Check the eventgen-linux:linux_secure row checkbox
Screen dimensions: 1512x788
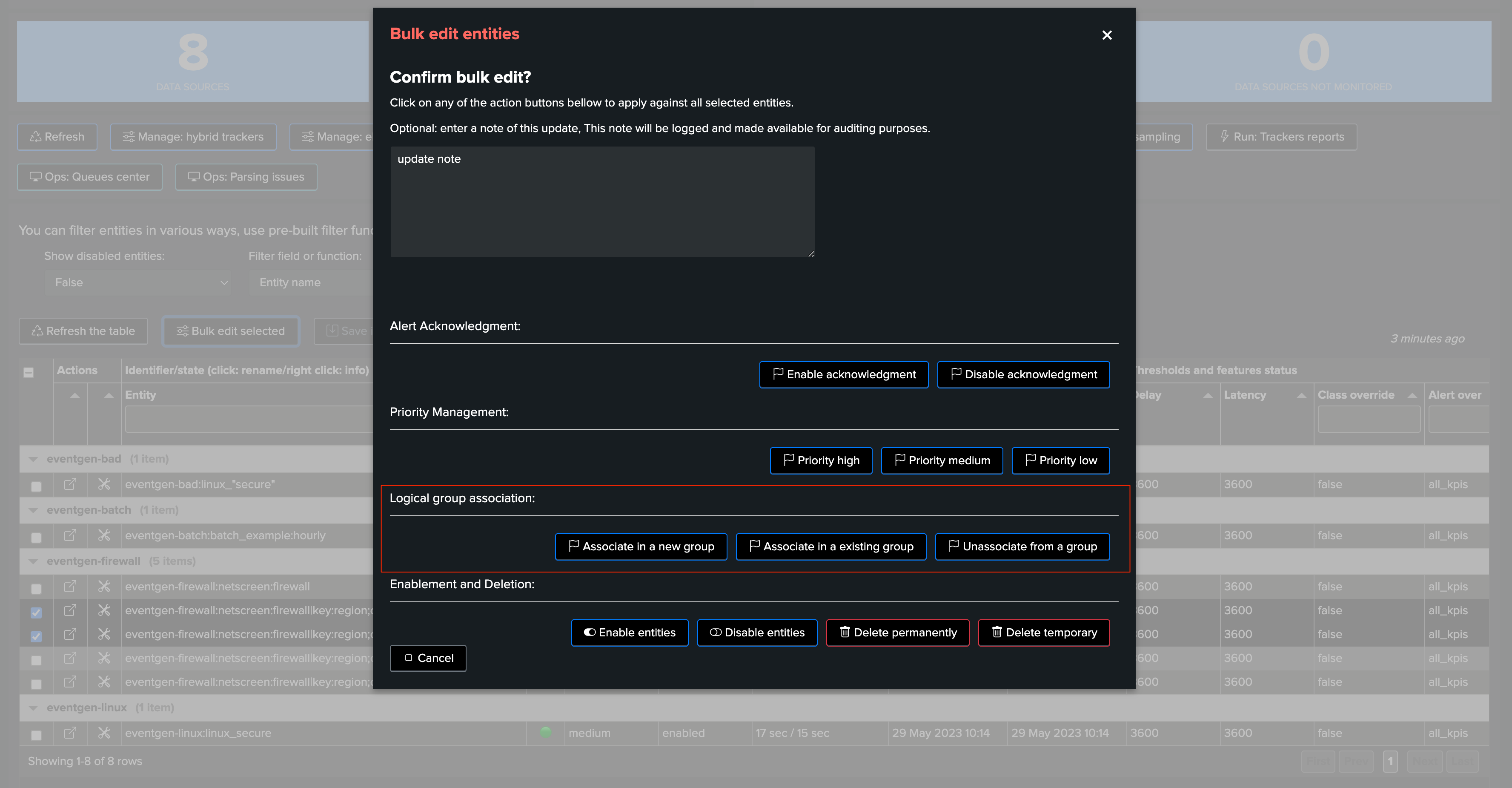[36, 735]
